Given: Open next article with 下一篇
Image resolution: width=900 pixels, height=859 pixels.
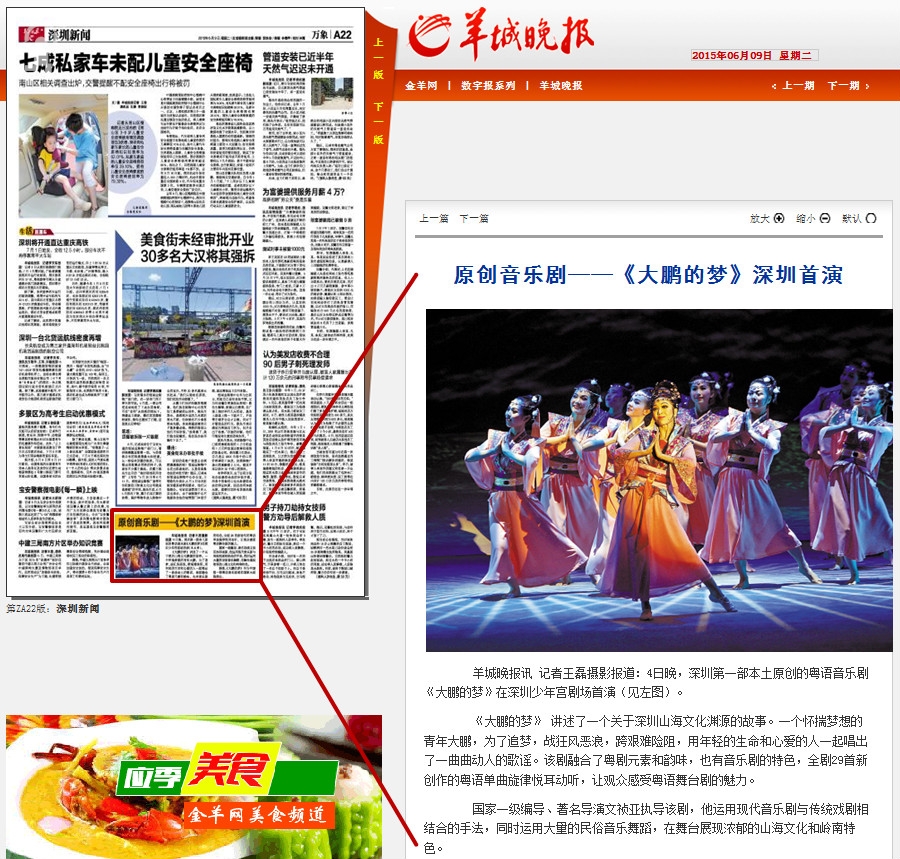Looking at the screenshot, I should (x=473, y=219).
